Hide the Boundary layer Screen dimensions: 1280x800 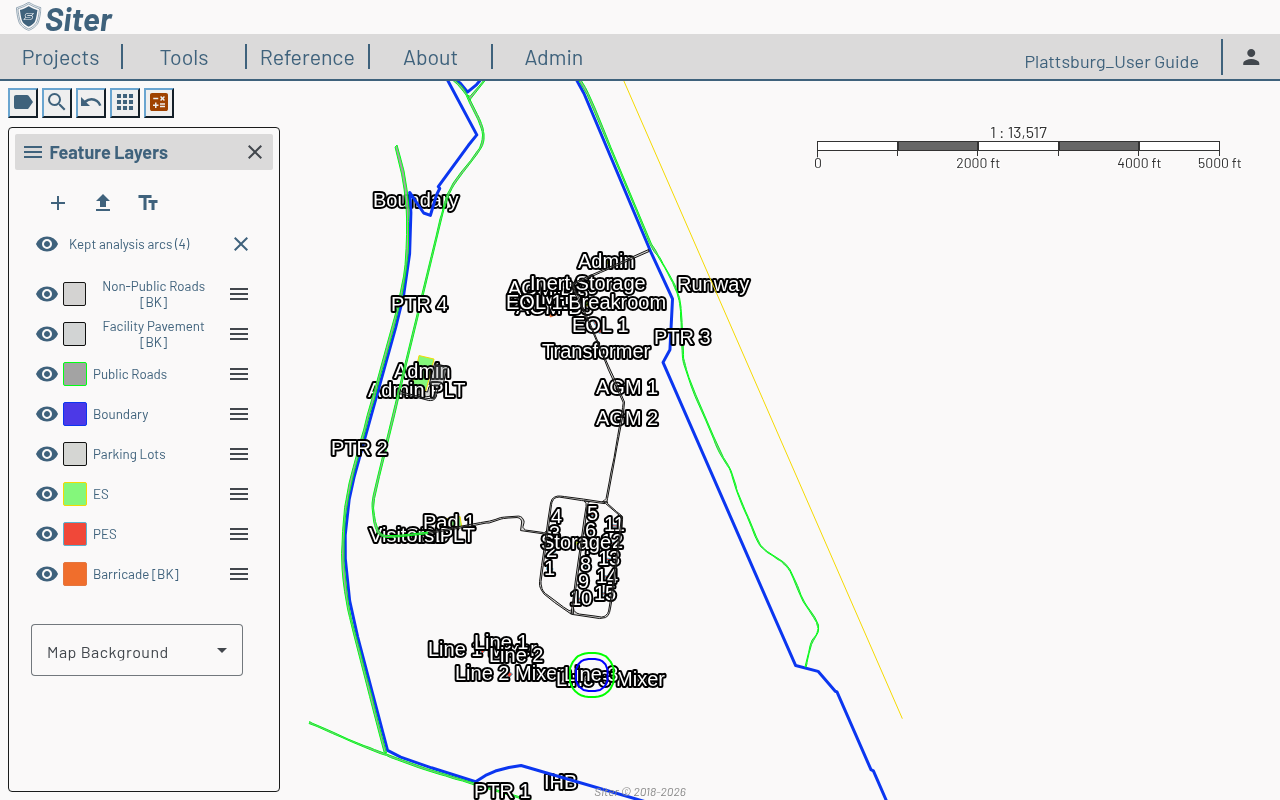tap(47, 414)
